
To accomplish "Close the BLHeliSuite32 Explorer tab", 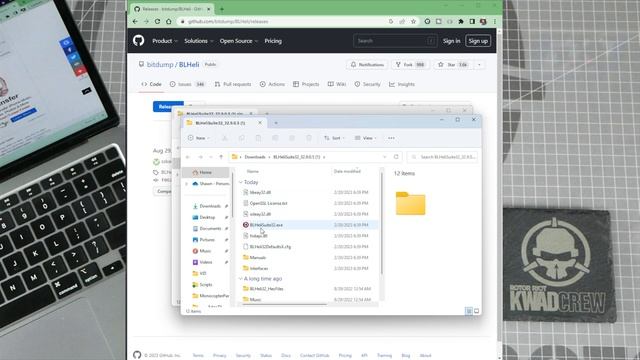I will (x=260, y=122).
